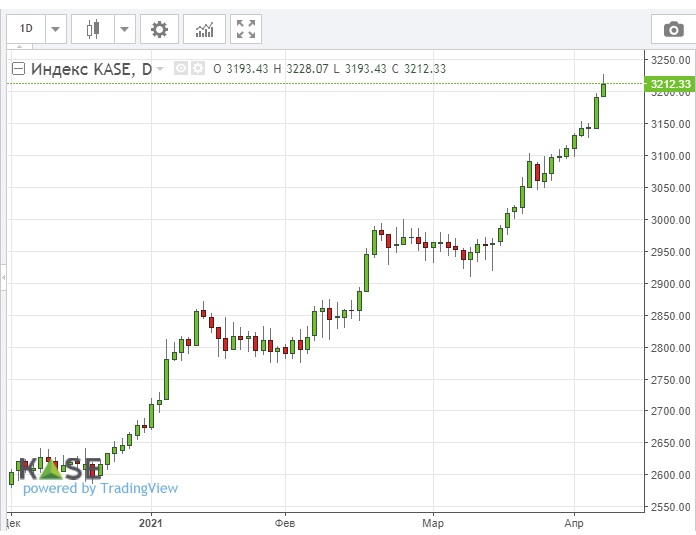Take a chart snapshot with camera icon
Viewport: 696px width, 535px height.
click(673, 29)
